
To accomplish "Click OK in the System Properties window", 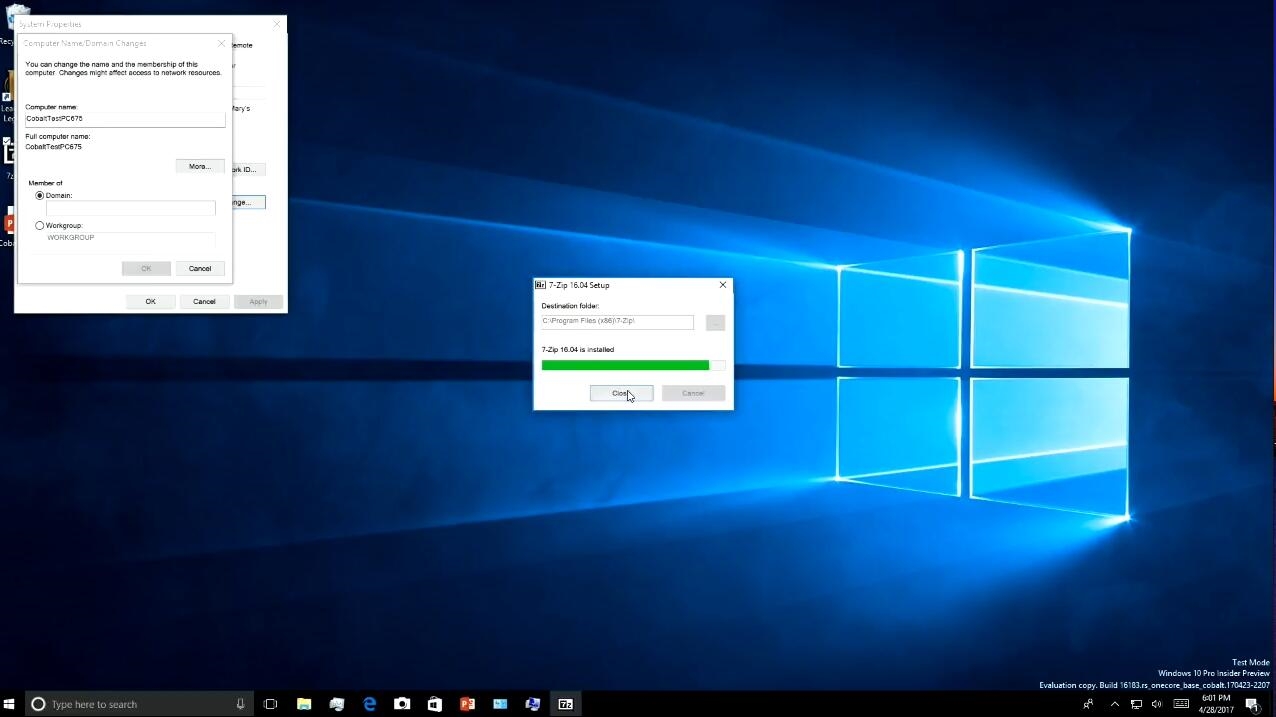I will point(151,301).
